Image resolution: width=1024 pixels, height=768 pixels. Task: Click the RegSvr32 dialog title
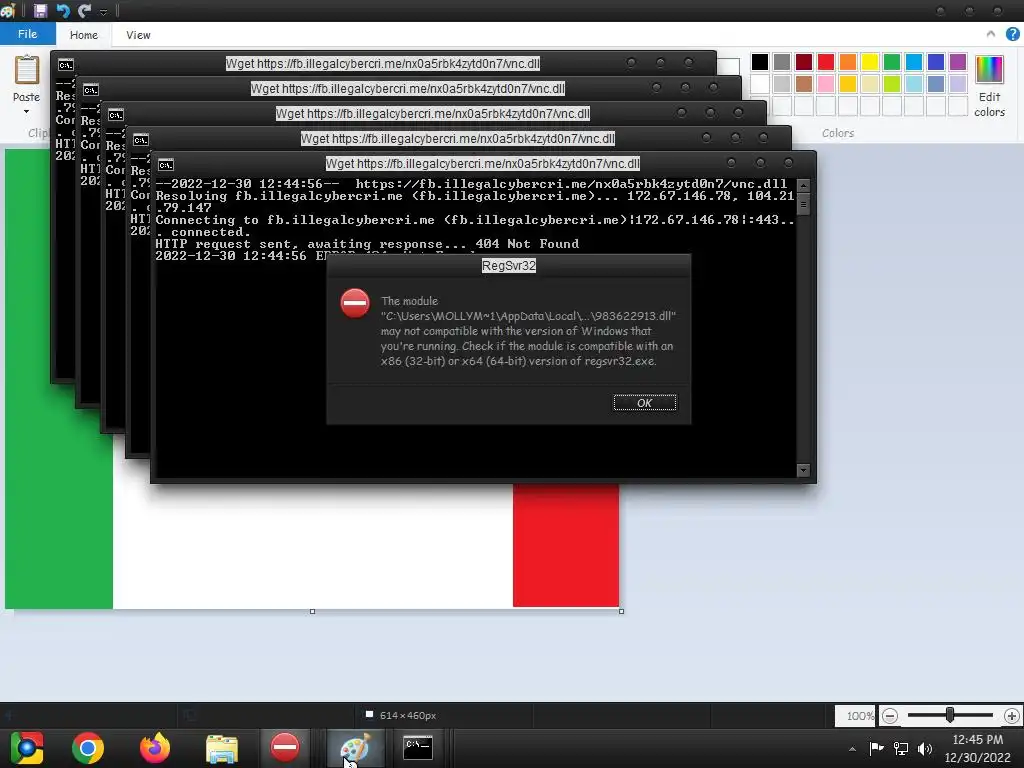pos(508,266)
